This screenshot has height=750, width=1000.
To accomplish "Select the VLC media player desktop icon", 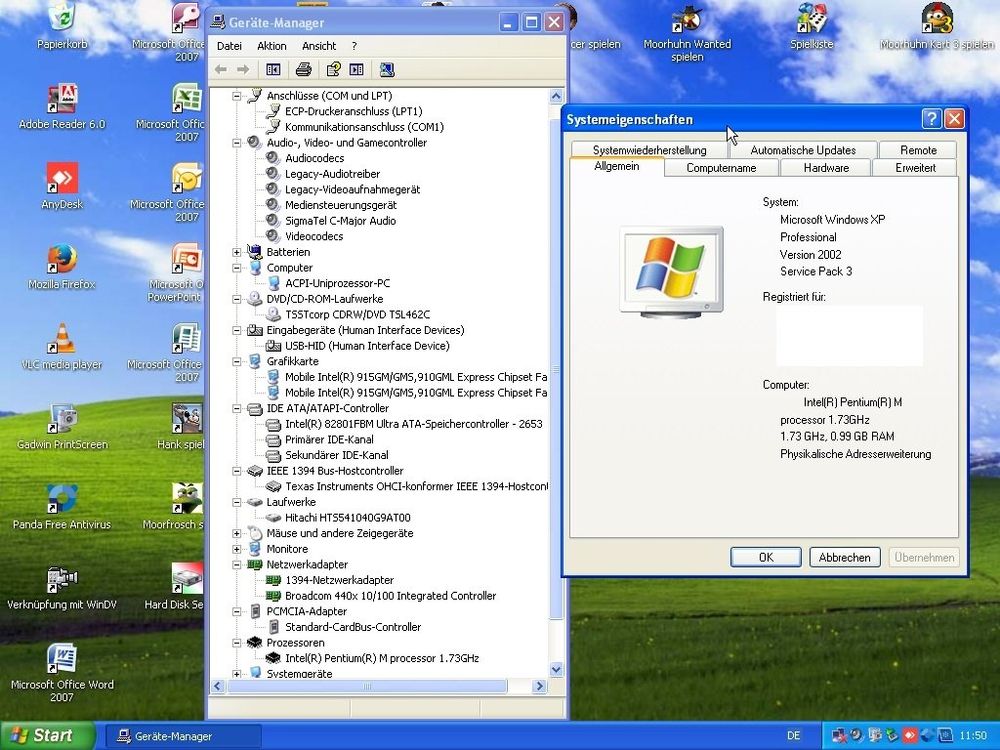I will pyautogui.click(x=62, y=347).
